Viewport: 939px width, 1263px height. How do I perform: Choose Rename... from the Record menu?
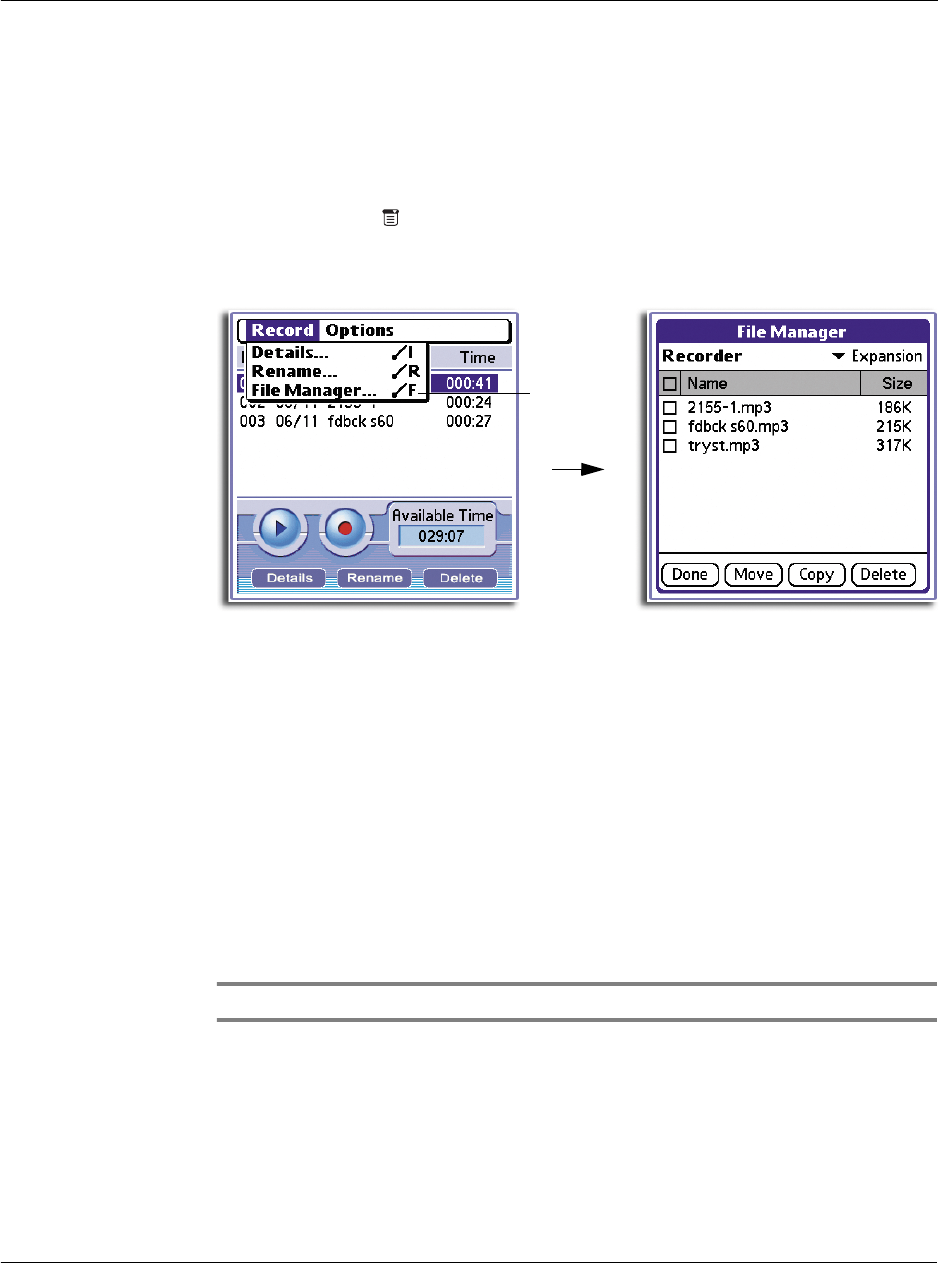[337, 372]
